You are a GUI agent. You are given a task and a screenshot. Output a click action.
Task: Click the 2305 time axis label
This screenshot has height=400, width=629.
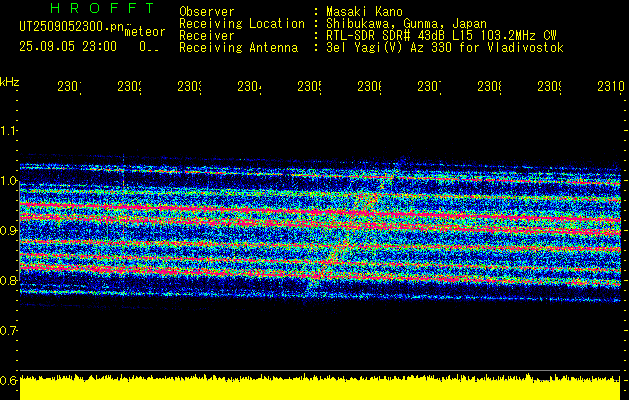tap(309, 87)
